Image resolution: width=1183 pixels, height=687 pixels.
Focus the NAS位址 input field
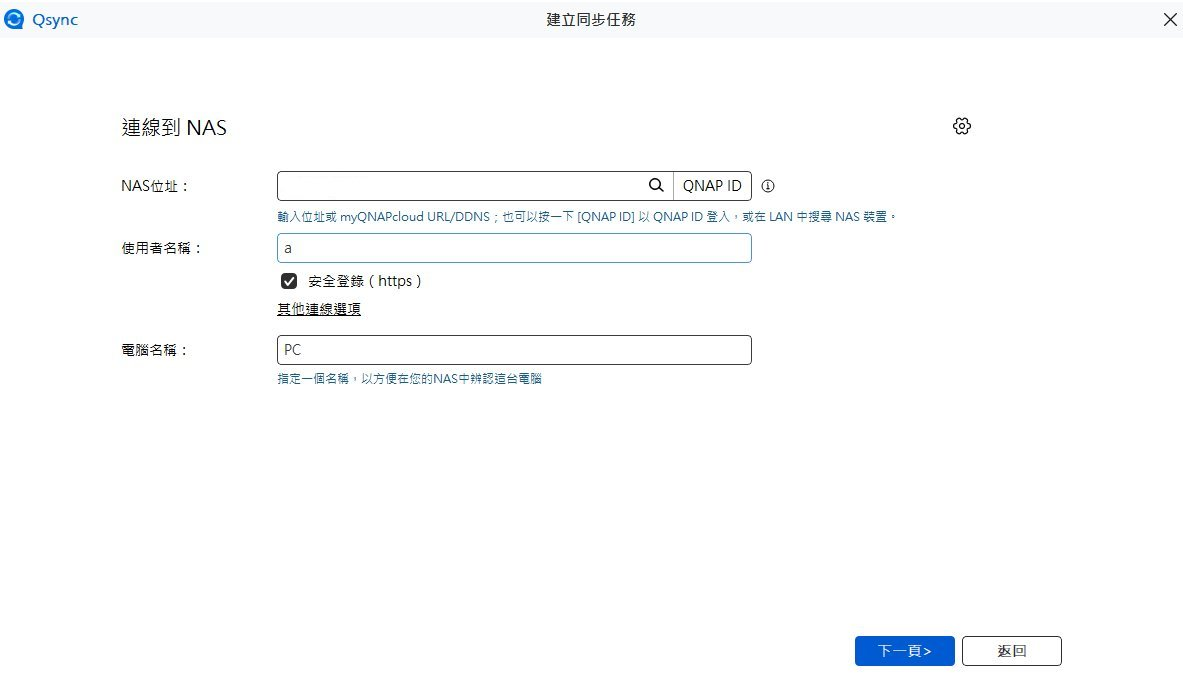pos(460,186)
